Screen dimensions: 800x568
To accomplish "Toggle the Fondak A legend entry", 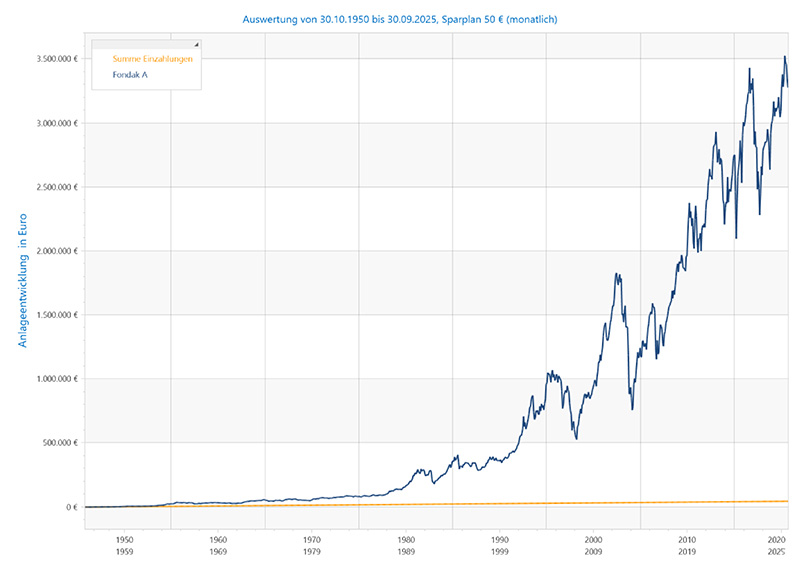I will (x=130, y=74).
